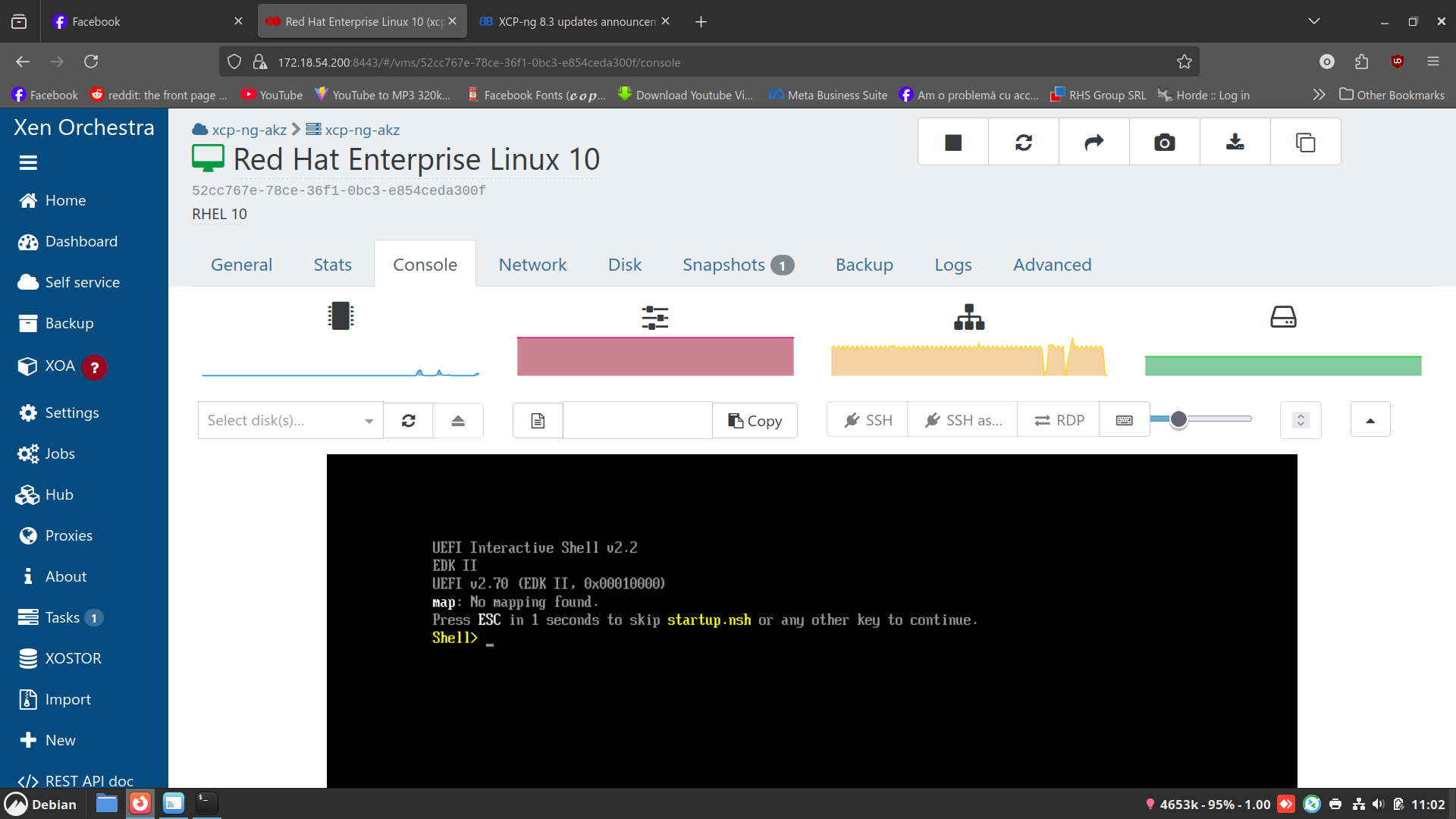Open the xcp-ng-akz pool breadcrumb link
The image size is (1456, 819).
pos(249,130)
